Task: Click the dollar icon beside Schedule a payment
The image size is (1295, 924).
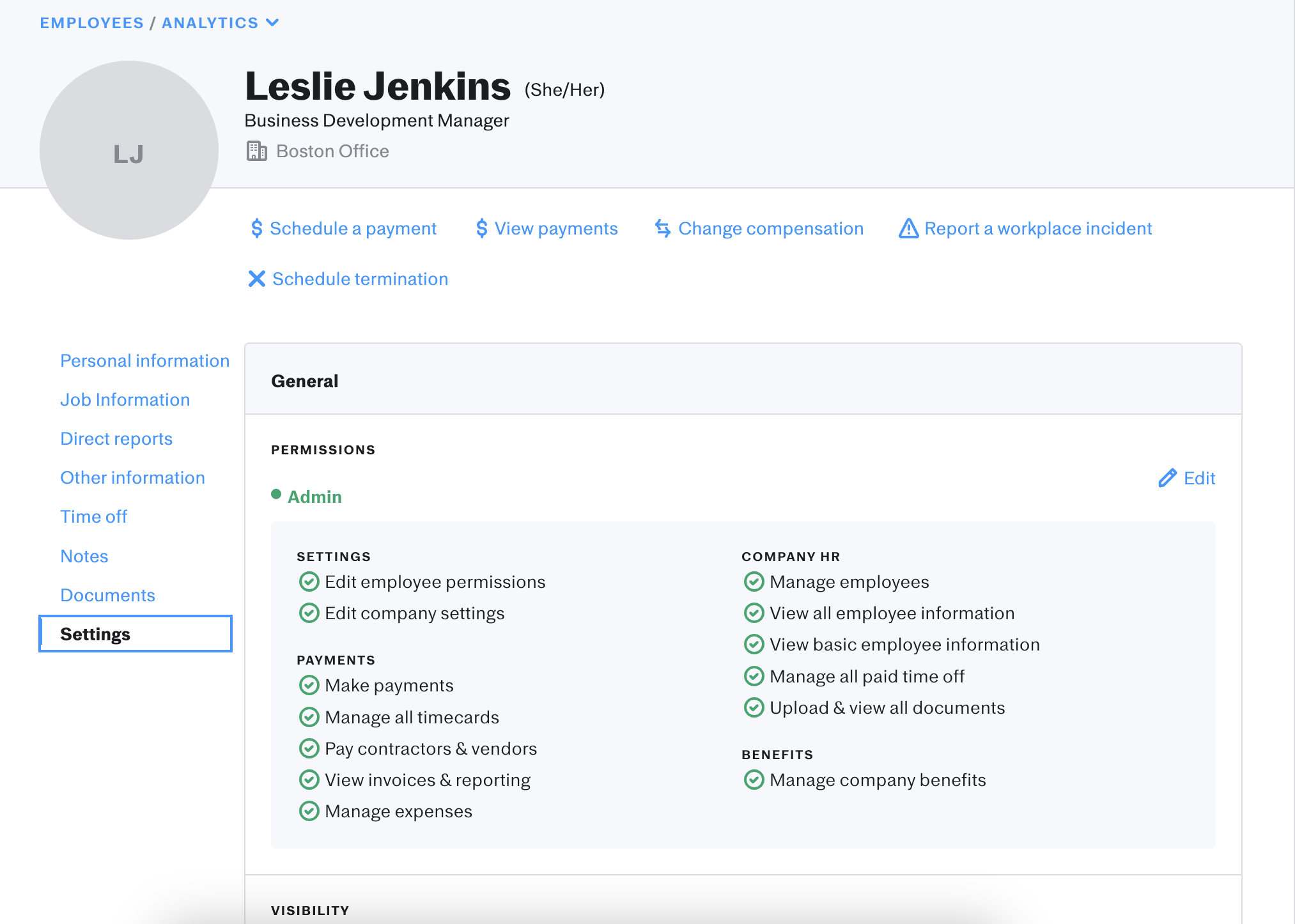Action: (x=256, y=228)
